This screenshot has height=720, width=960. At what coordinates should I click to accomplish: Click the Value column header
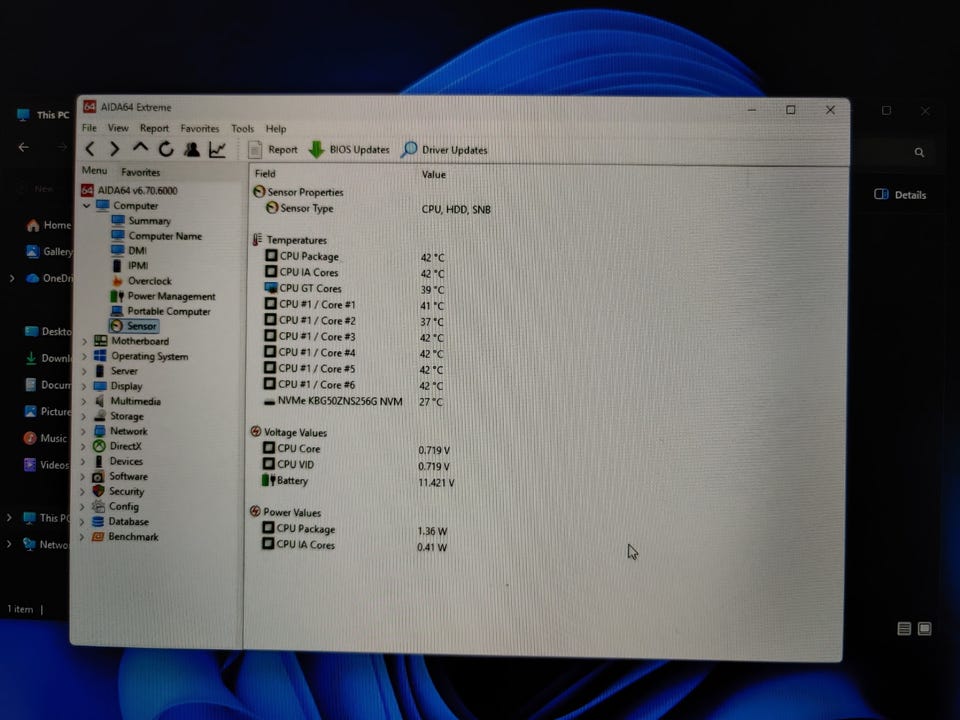[433, 174]
